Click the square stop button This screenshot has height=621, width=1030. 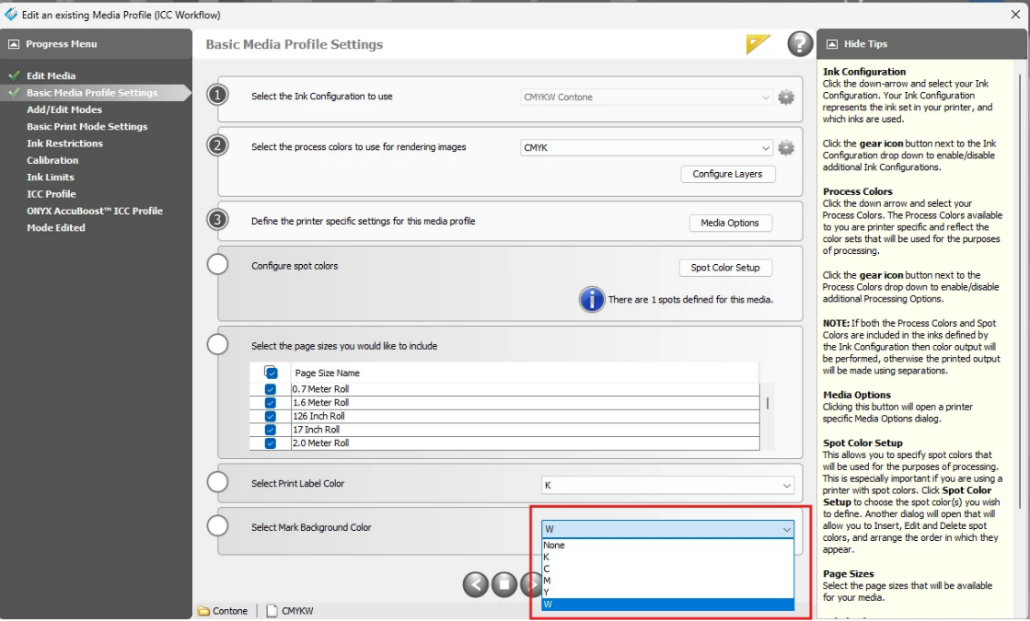click(504, 584)
